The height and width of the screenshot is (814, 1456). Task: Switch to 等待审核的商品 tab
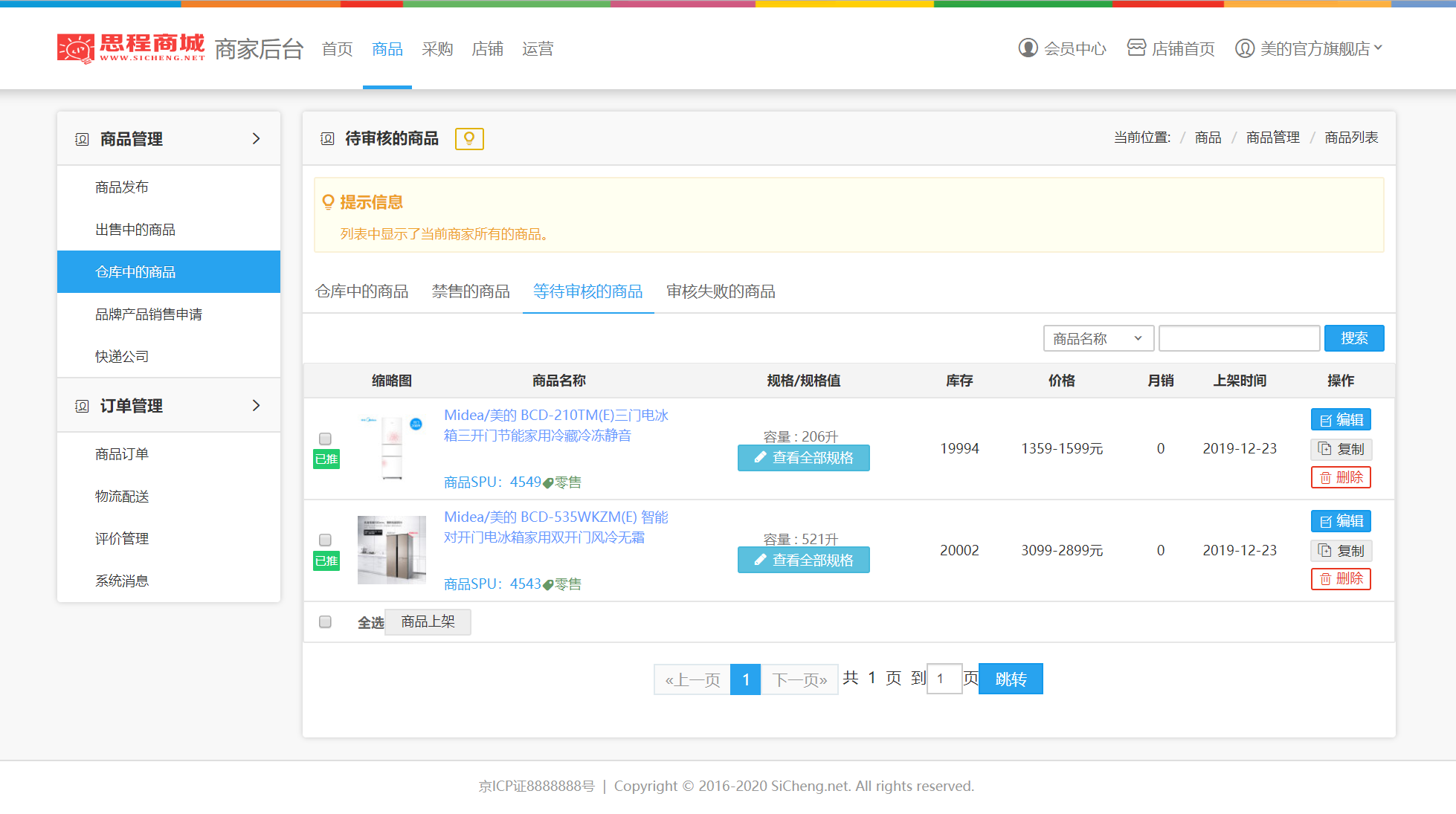pos(587,291)
